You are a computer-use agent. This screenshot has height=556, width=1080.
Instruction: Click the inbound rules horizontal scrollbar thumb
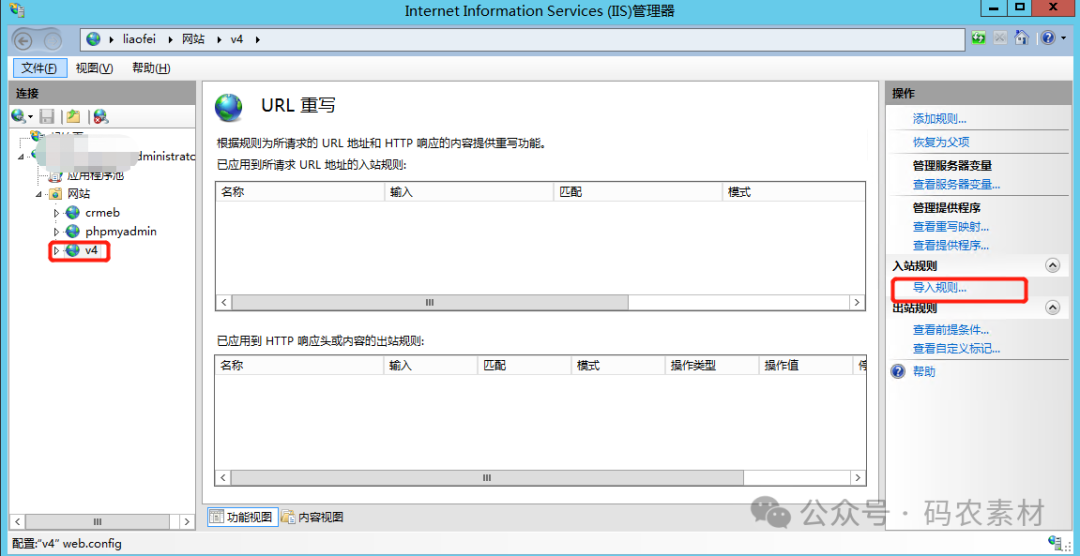click(430, 302)
